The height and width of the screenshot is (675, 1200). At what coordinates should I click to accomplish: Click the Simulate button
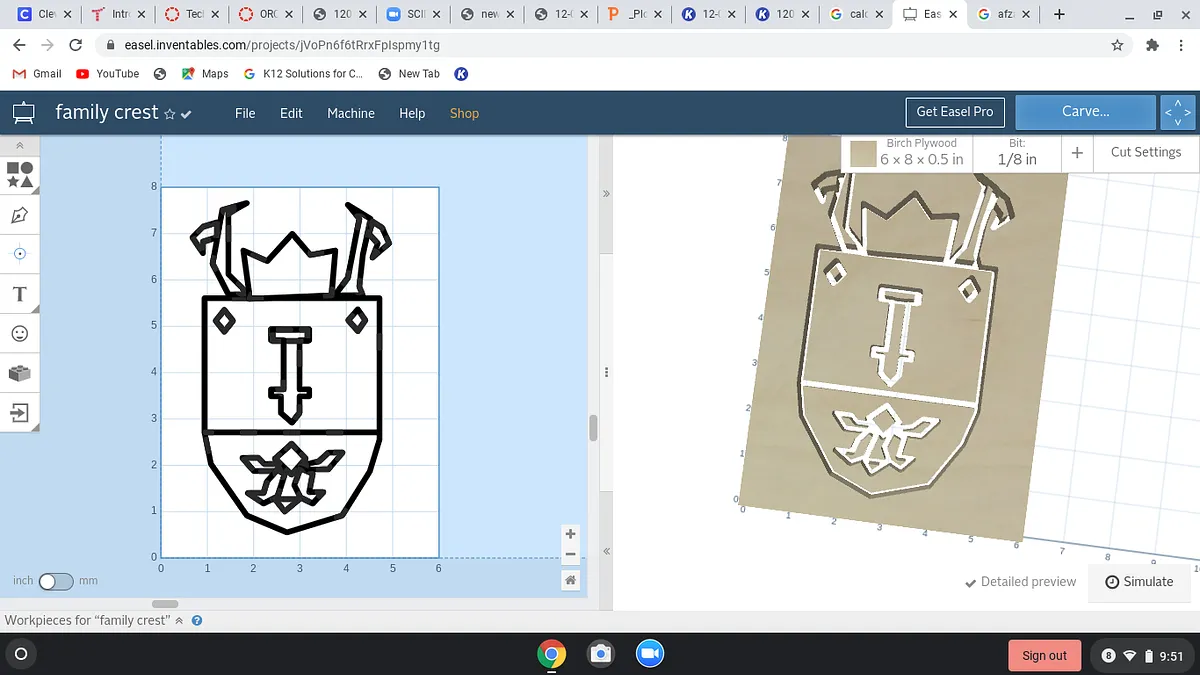pyautogui.click(x=1139, y=582)
